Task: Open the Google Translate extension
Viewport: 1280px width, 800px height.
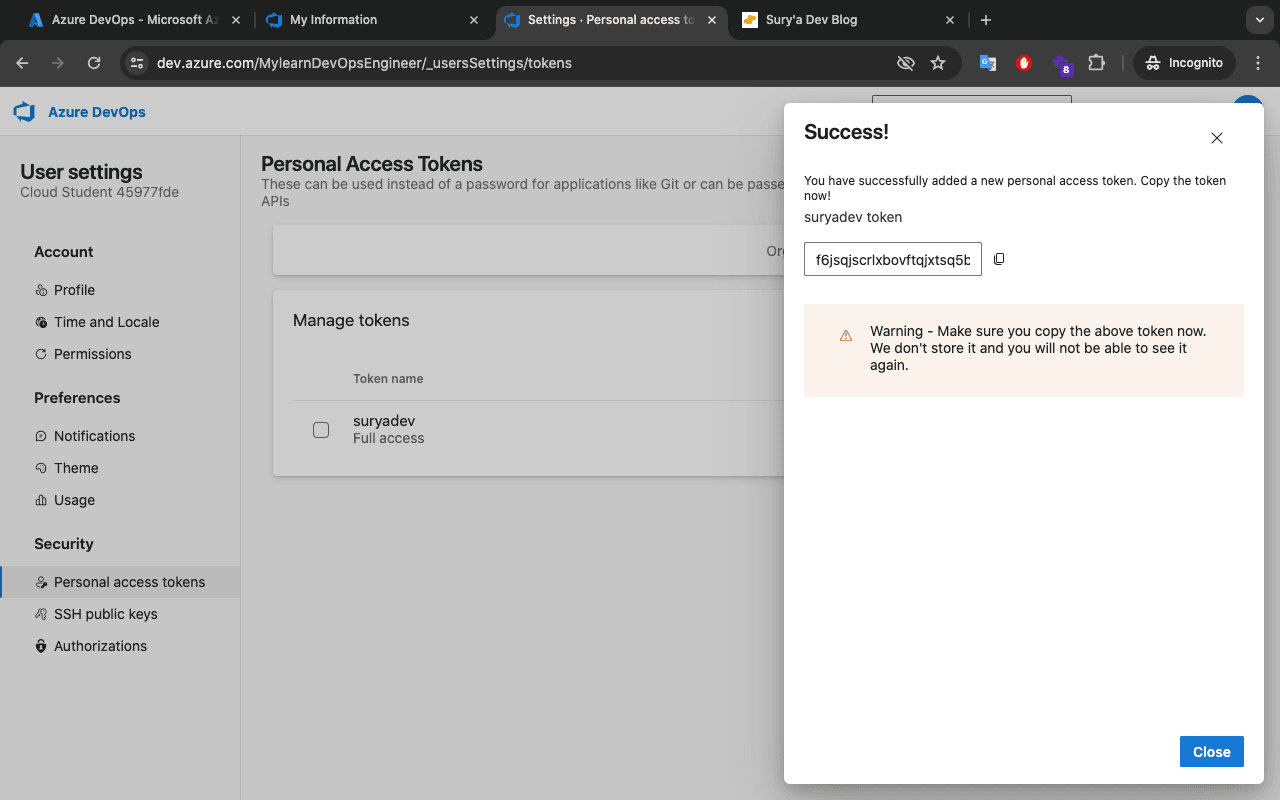Action: click(x=987, y=63)
